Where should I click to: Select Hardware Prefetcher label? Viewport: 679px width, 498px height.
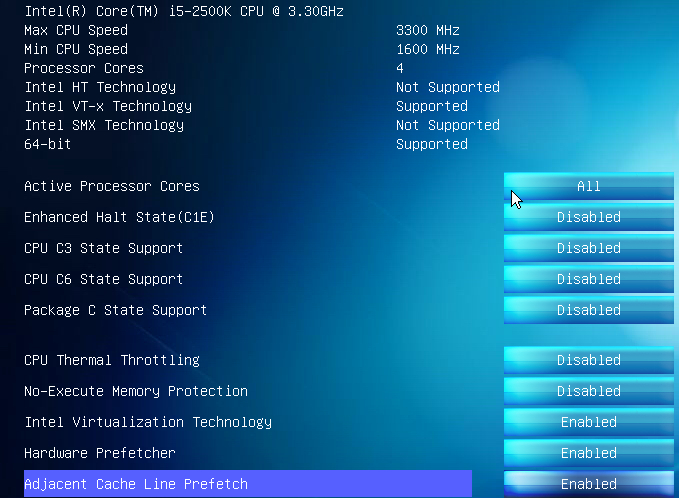click(100, 453)
